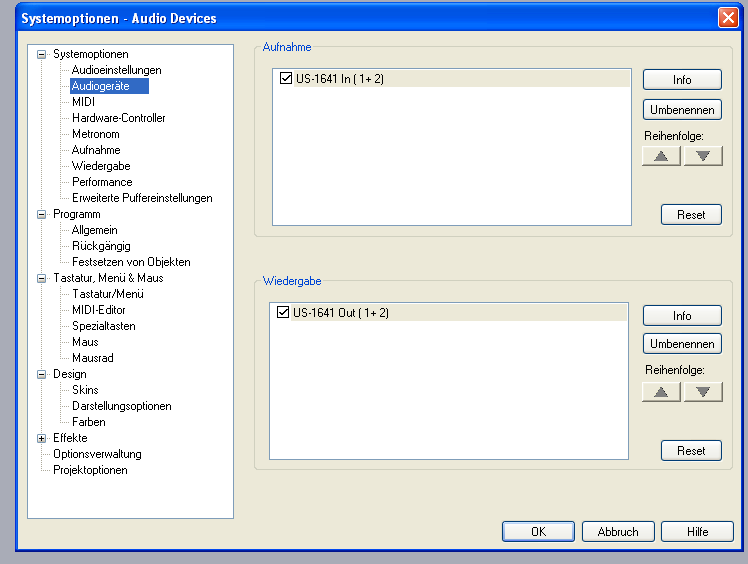Select Wiedergabe tree entry
Image resolution: width=748 pixels, height=564 pixels.
pyautogui.click(x=101, y=166)
